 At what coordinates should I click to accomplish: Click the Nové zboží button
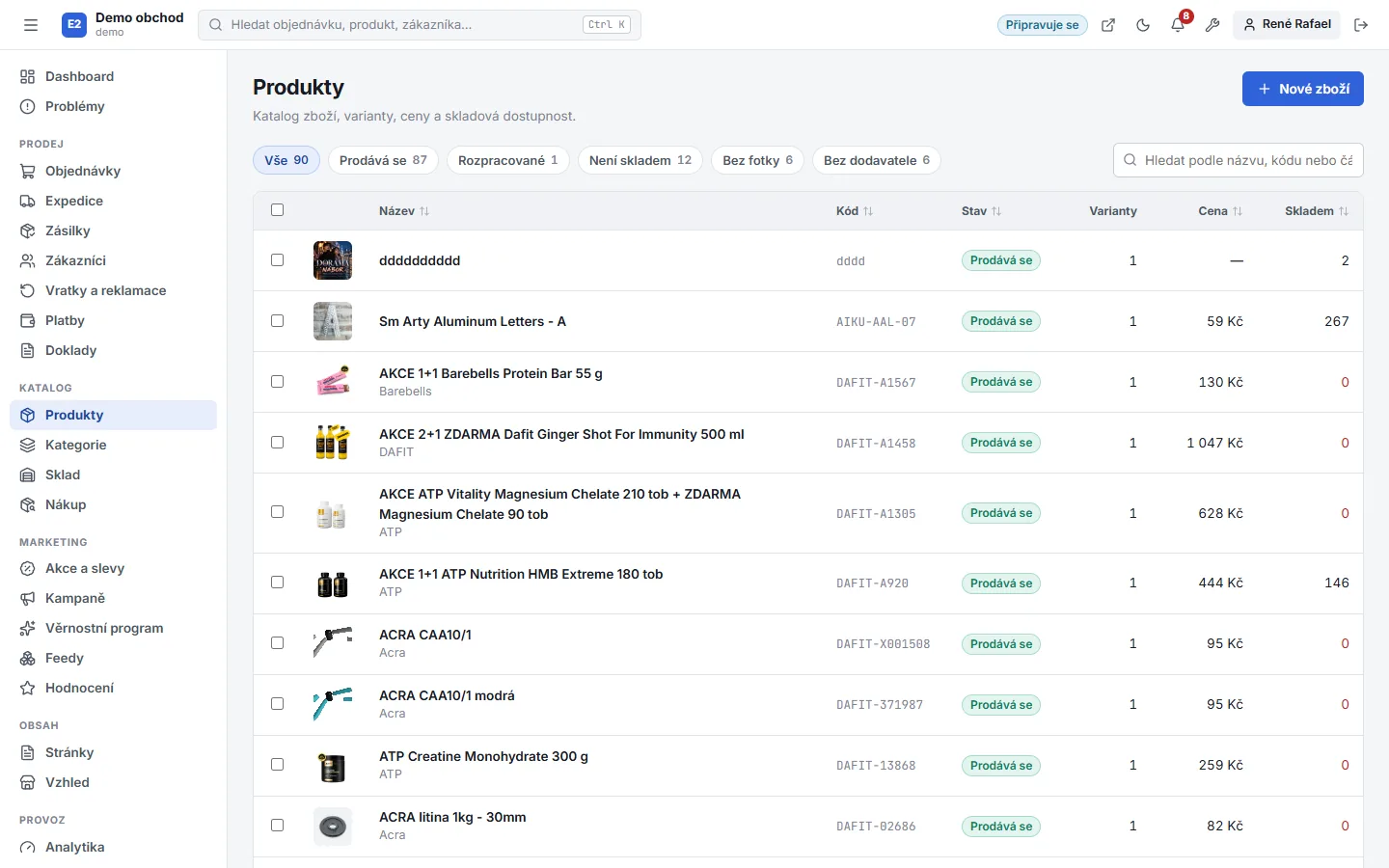click(1302, 89)
